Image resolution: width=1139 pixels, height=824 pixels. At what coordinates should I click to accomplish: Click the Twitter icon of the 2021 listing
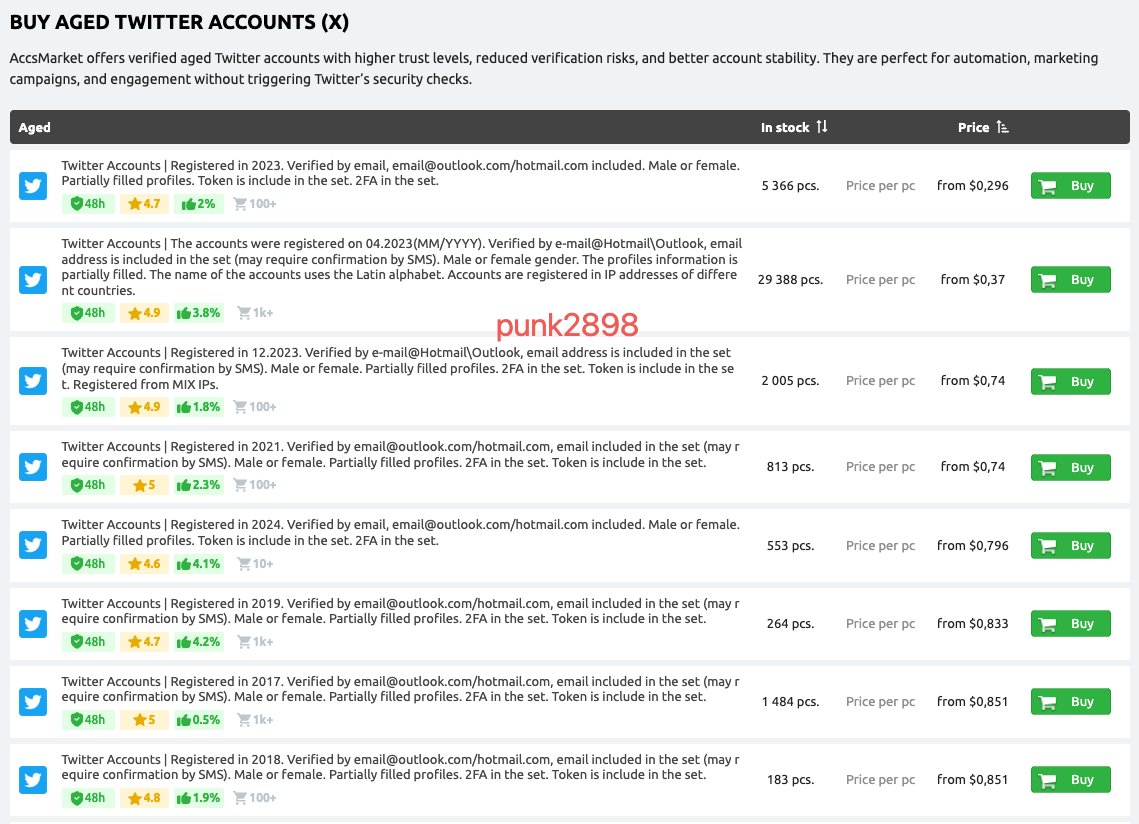[x=33, y=466]
